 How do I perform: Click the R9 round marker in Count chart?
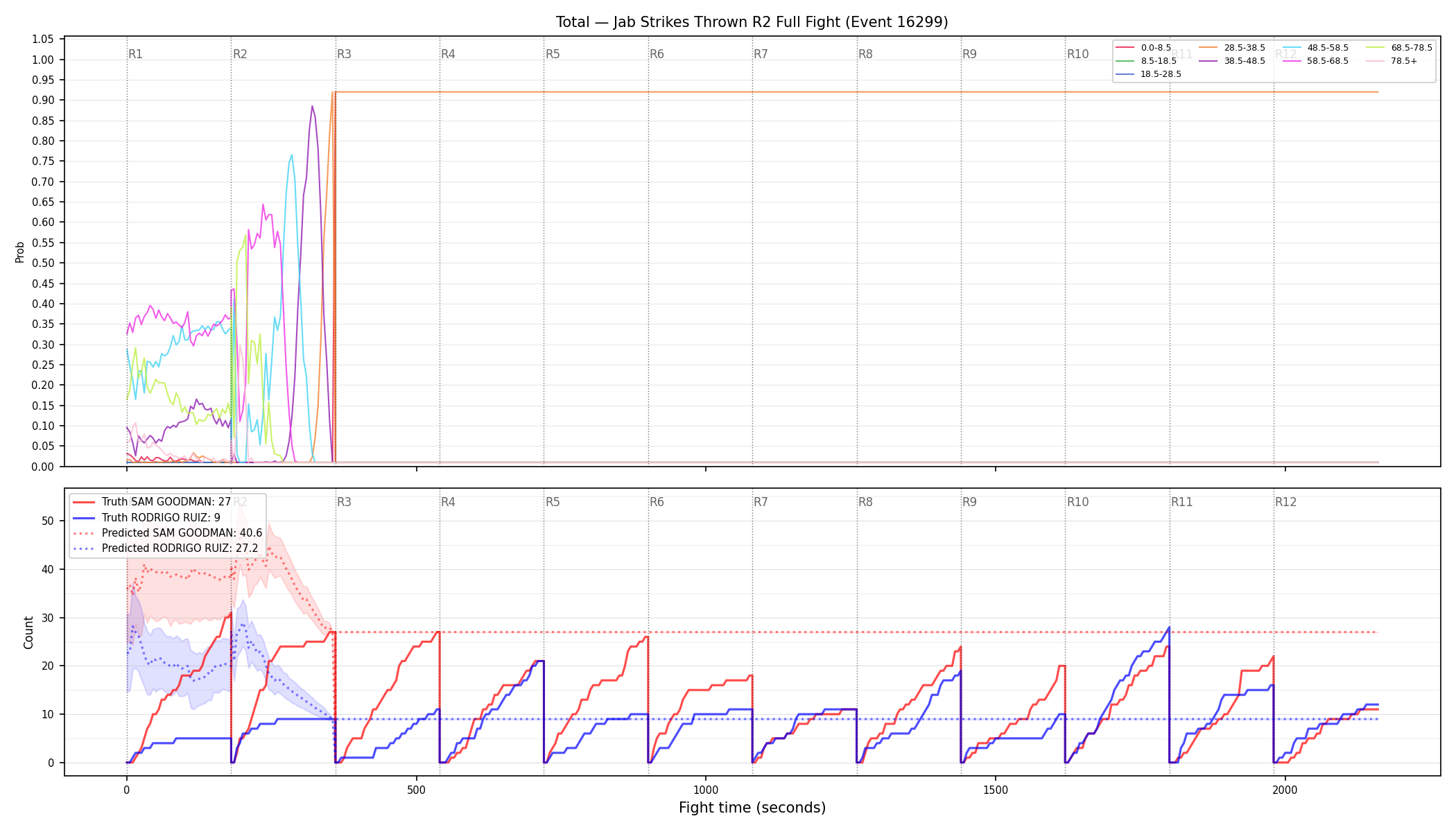[969, 502]
